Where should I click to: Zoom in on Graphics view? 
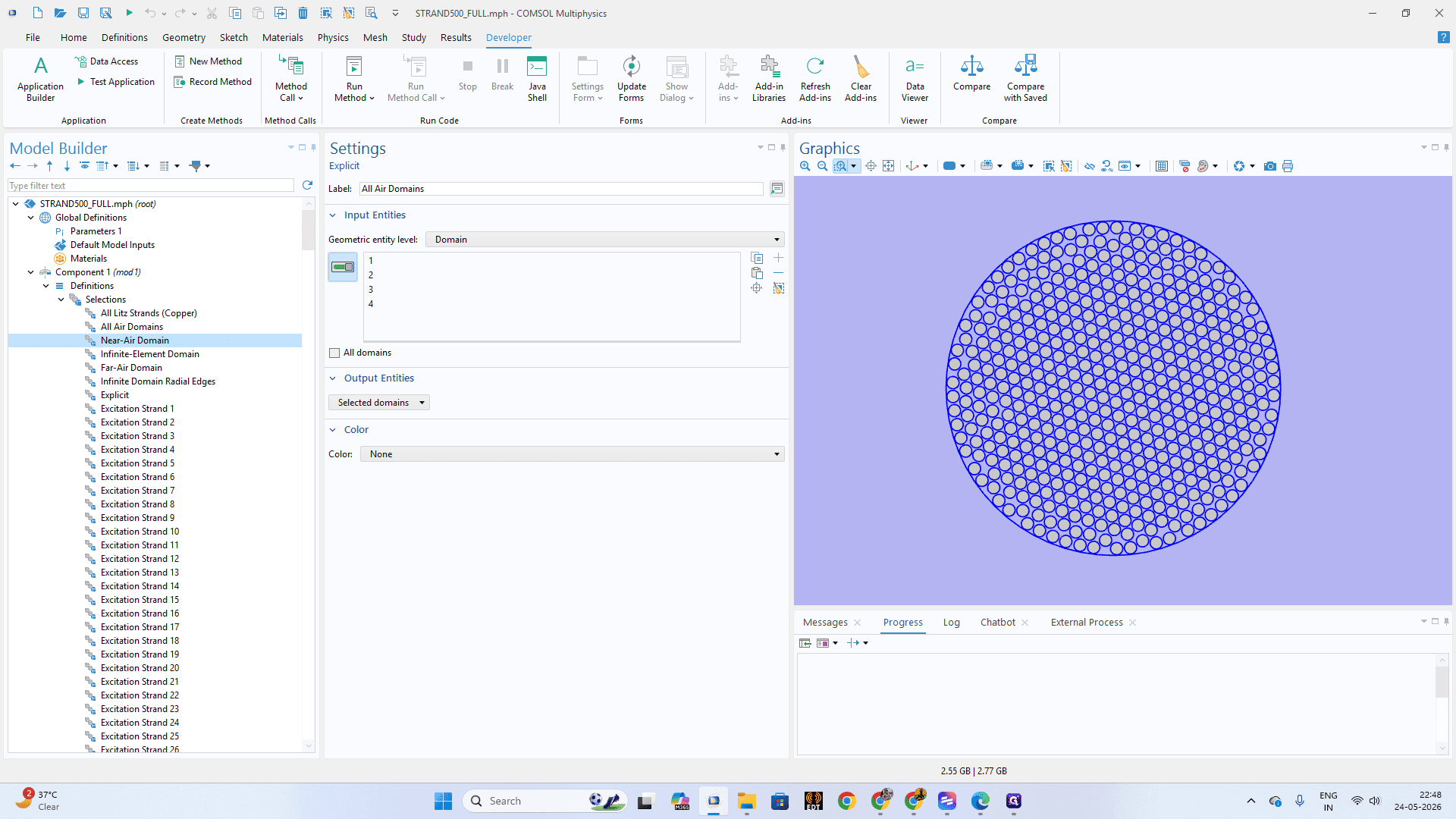pos(805,166)
